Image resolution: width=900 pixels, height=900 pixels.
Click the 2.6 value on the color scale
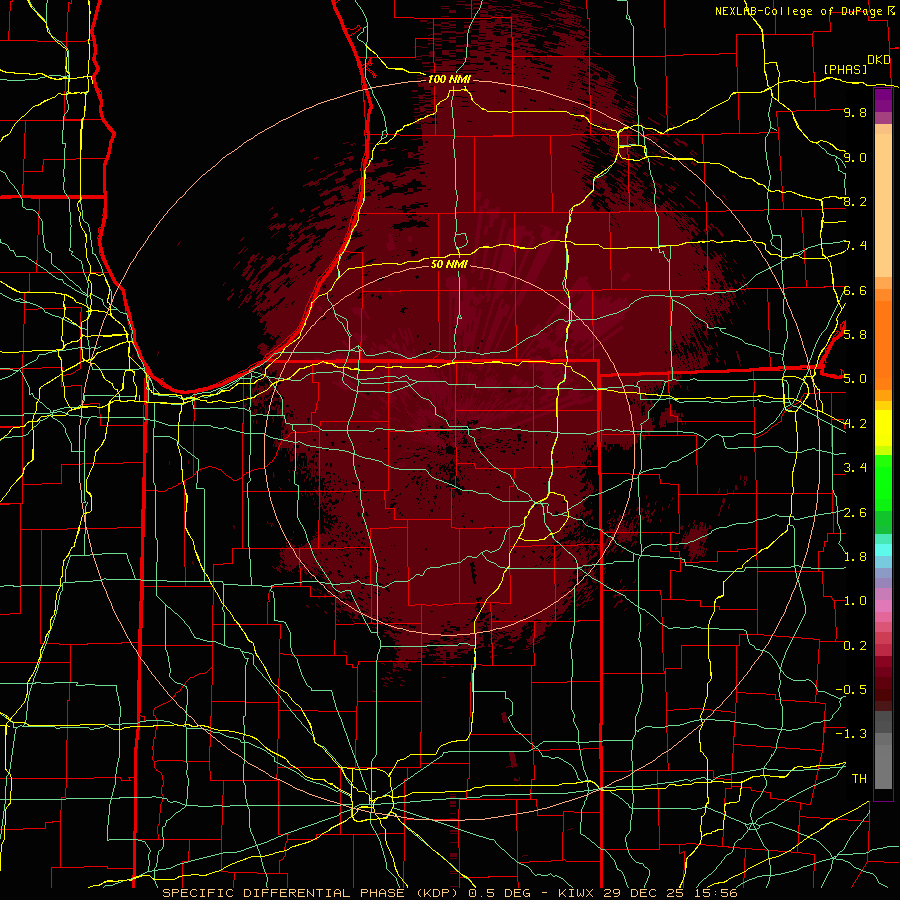point(855,512)
